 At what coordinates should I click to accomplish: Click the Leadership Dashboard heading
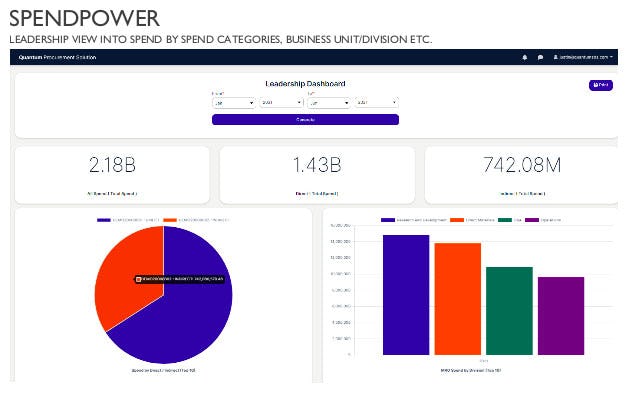click(305, 84)
